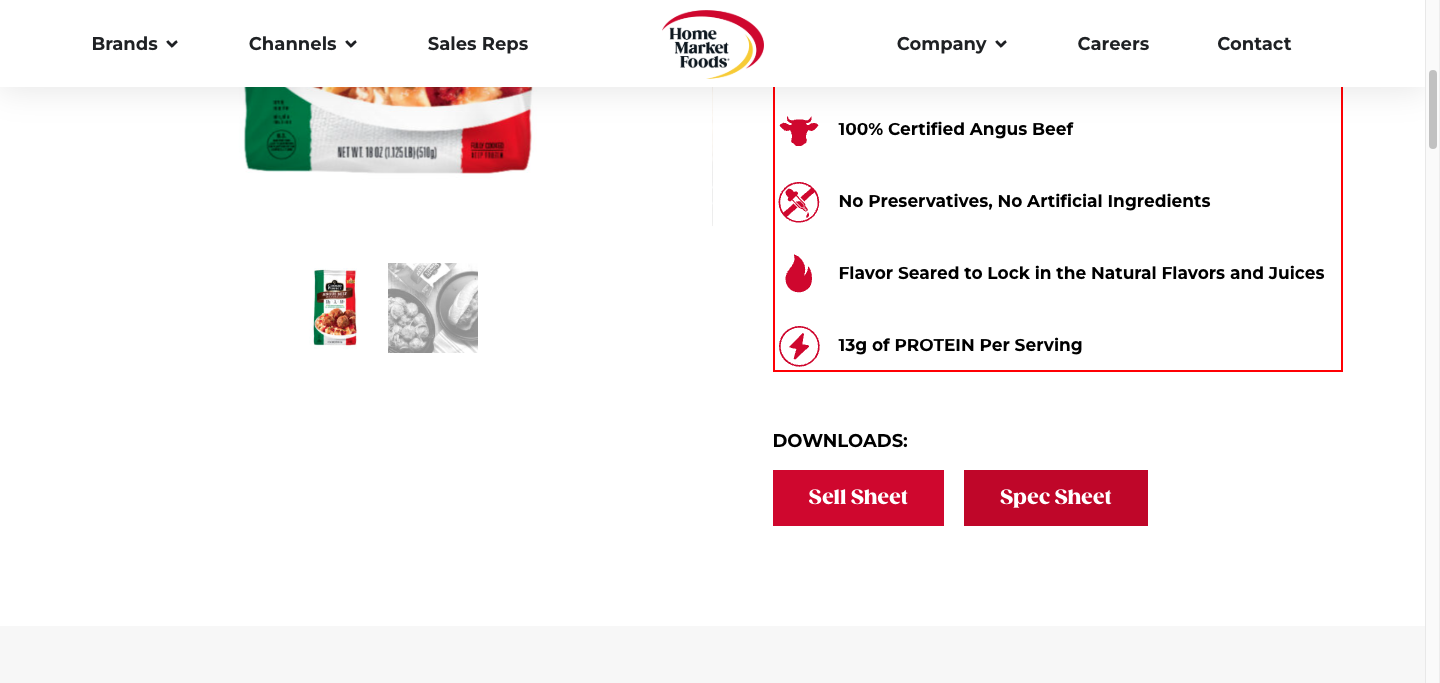The image size is (1440, 683).
Task: Click the flavor seared flame icon
Action: pyautogui.click(x=799, y=273)
